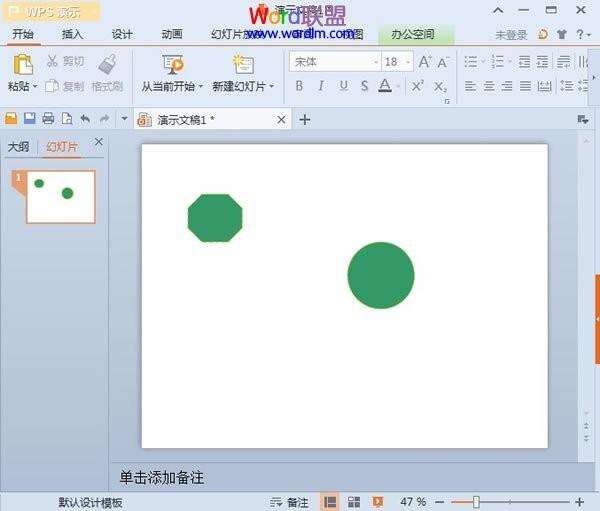Switch to normal view icon
The height and width of the screenshot is (511, 600).
point(329,502)
